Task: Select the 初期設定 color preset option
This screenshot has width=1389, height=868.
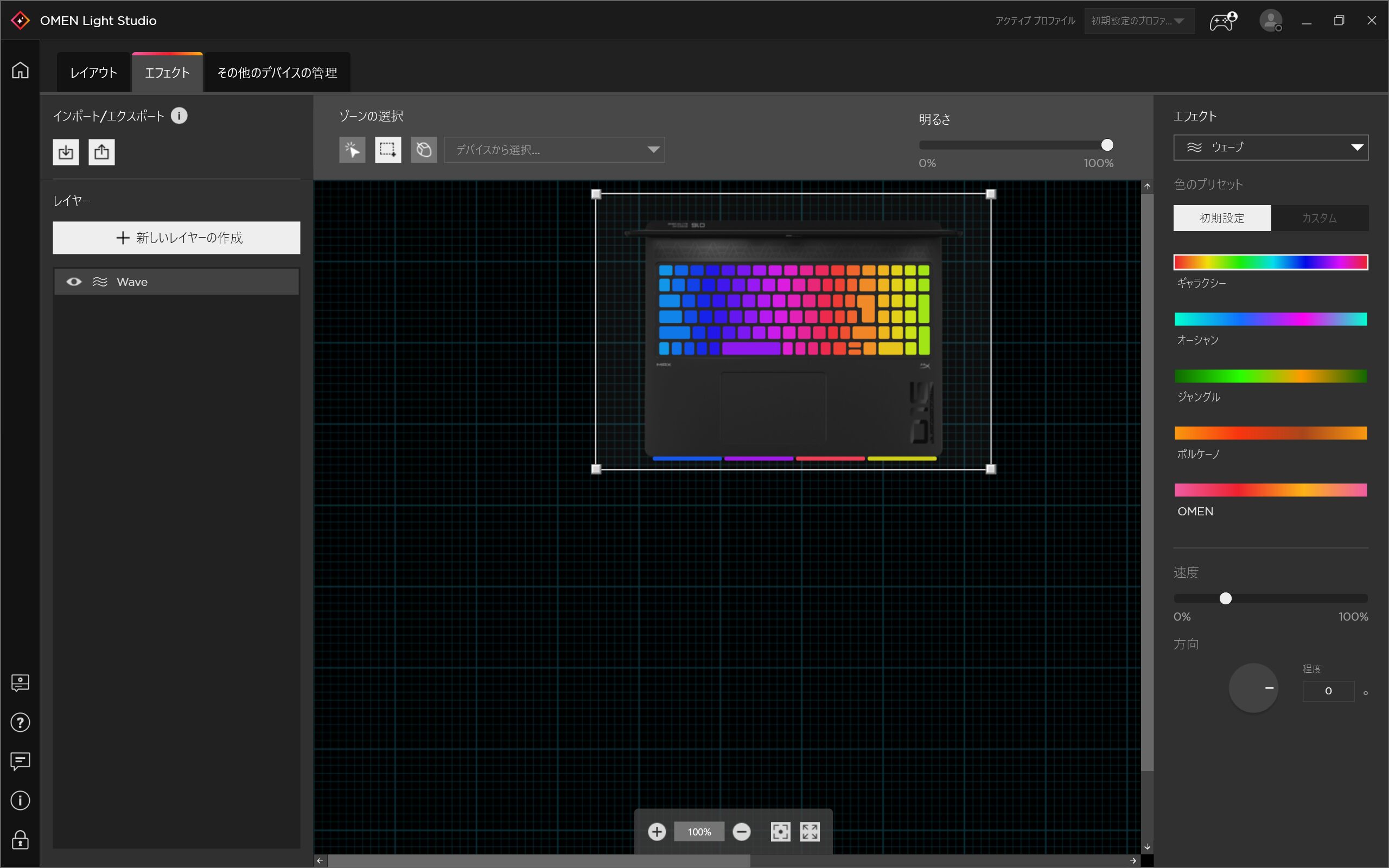Action: (x=1222, y=218)
